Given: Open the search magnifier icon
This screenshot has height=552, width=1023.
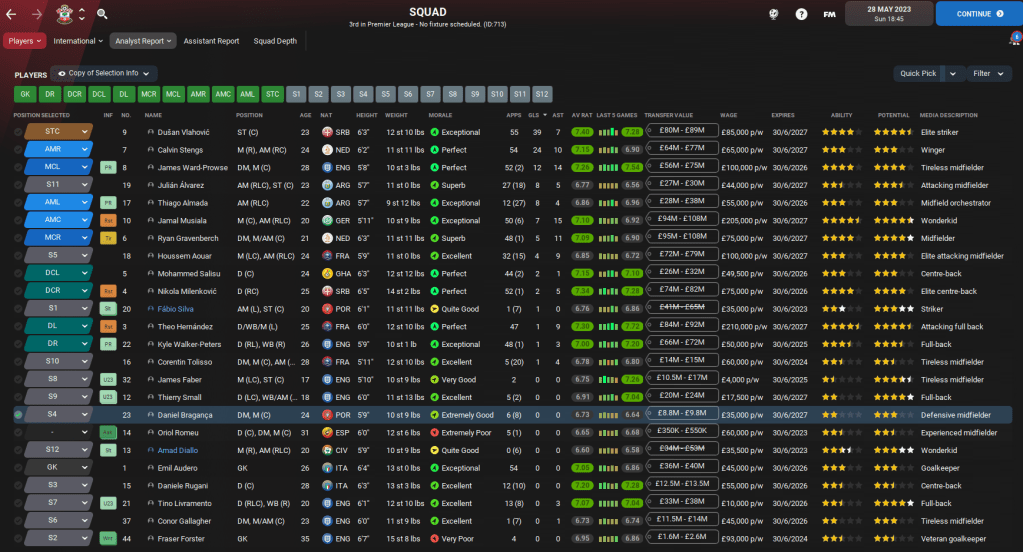Looking at the screenshot, I should pos(102,15).
